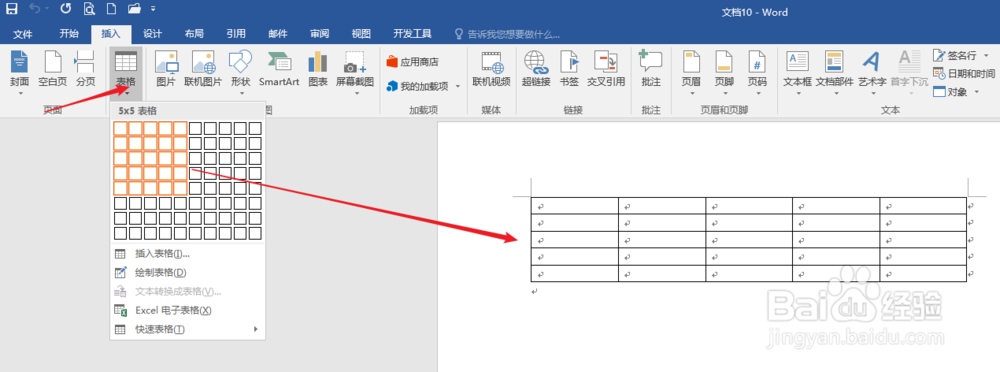1000x372 pixels.
Task: Open the 屏幕截图 screenshot menu
Action: tap(355, 73)
